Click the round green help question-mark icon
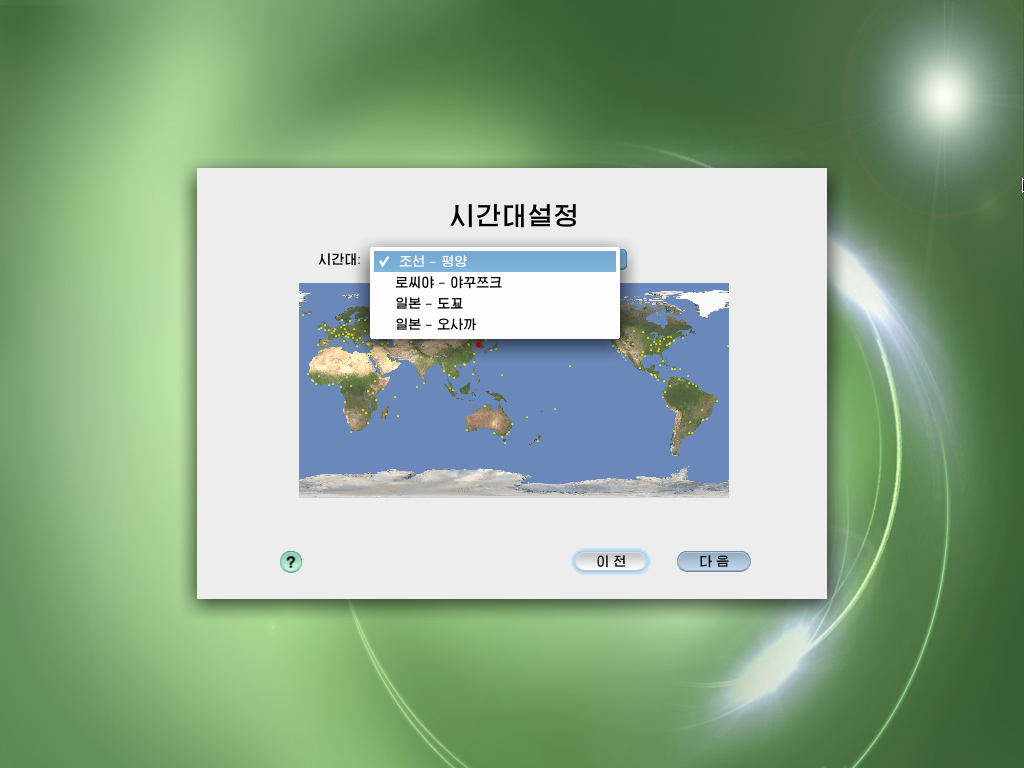This screenshot has width=1024, height=768. tap(291, 562)
